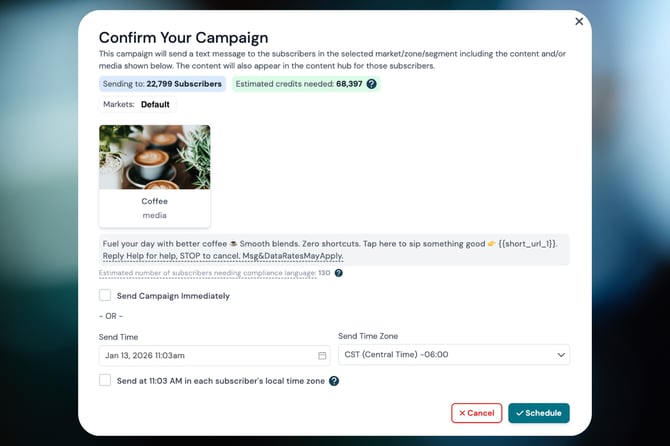
Task: Check Send at 11:03 AM local time zone box
Action: (105, 381)
